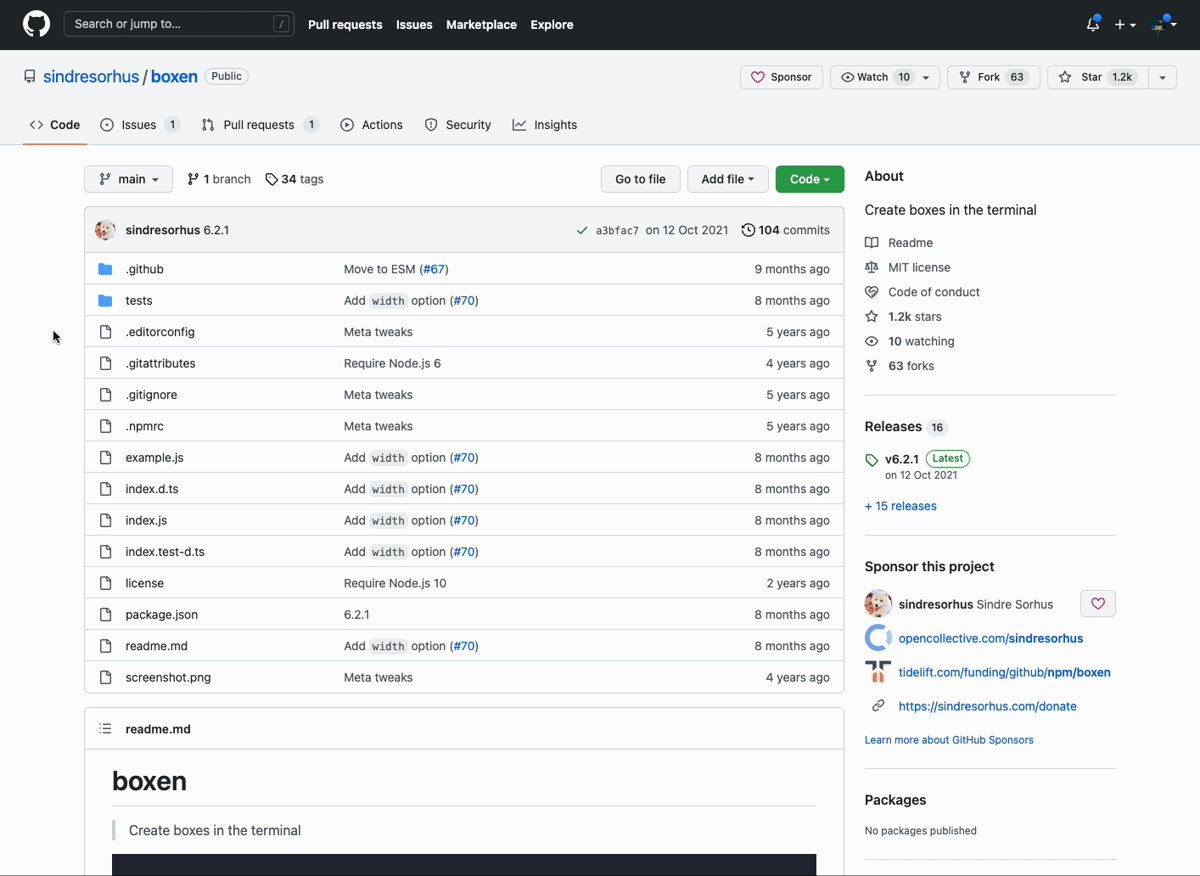Select the Code tab
This screenshot has width=1200, height=876.
(55, 125)
